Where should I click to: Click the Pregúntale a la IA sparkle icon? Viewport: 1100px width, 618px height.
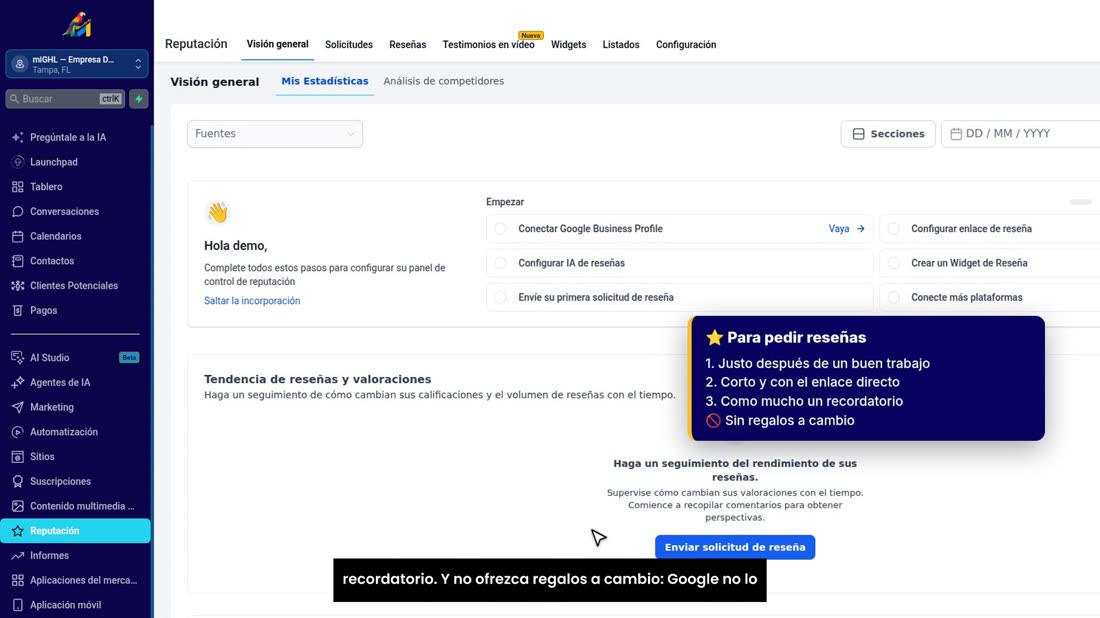point(18,137)
